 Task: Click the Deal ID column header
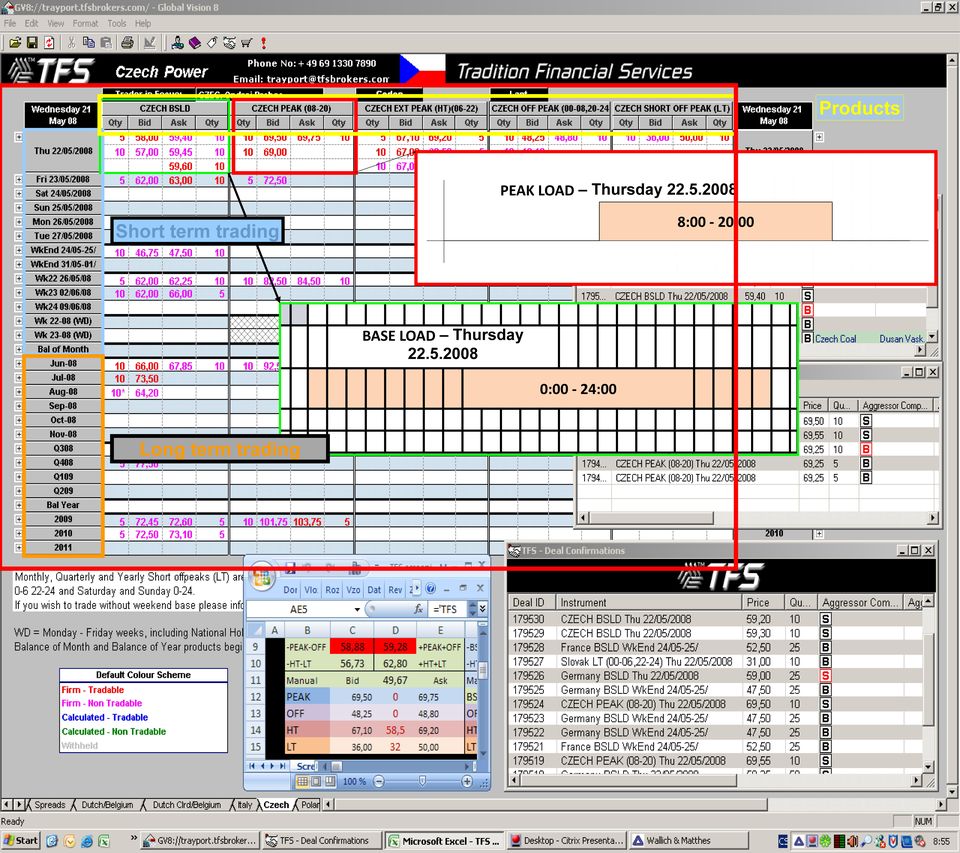[x=531, y=603]
